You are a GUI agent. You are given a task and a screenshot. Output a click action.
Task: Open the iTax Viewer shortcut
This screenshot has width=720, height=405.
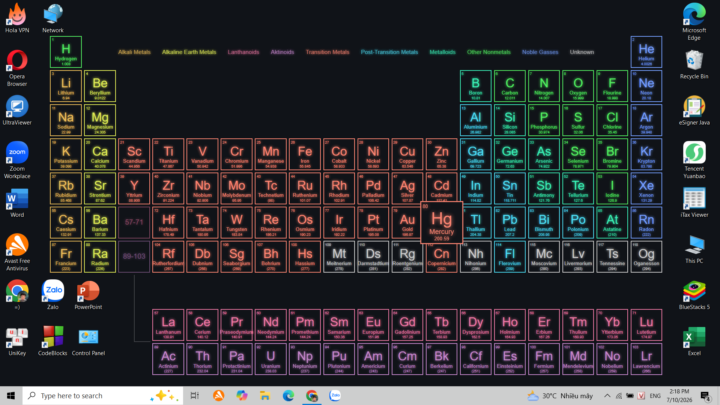(694, 202)
